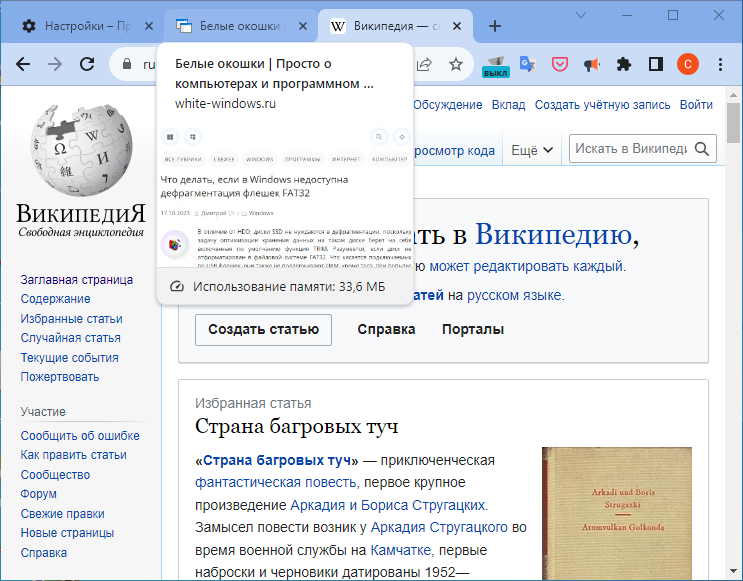Close the Настройки tab
743x581 pixels.
149,26
